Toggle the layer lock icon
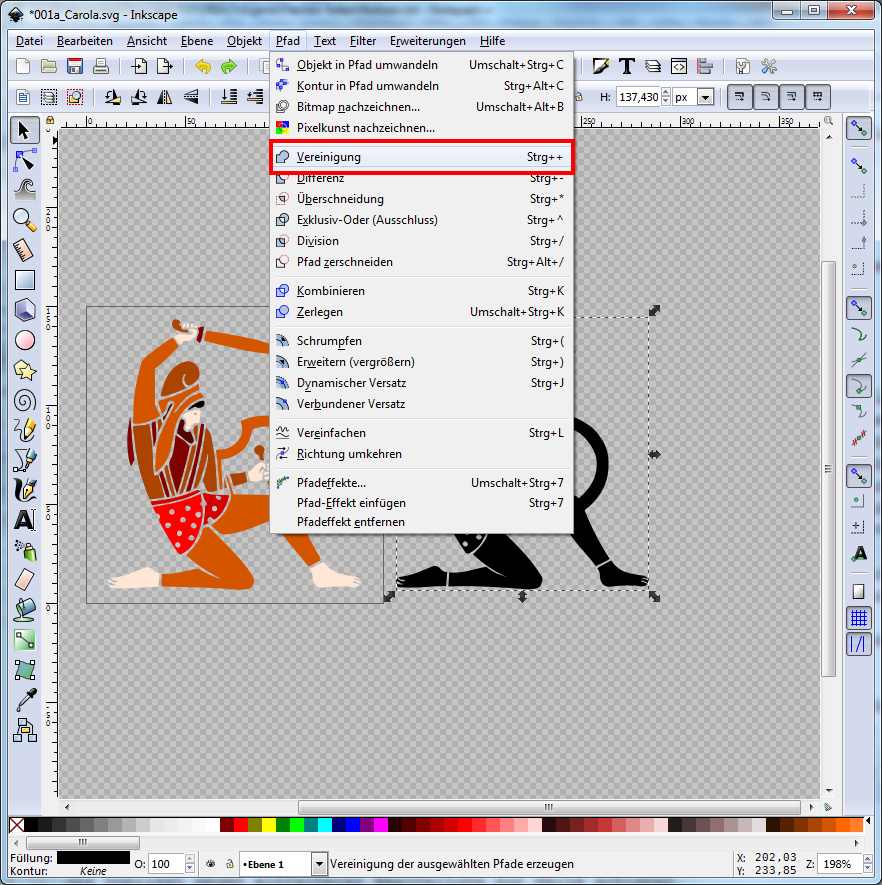The image size is (882, 885). tap(230, 864)
